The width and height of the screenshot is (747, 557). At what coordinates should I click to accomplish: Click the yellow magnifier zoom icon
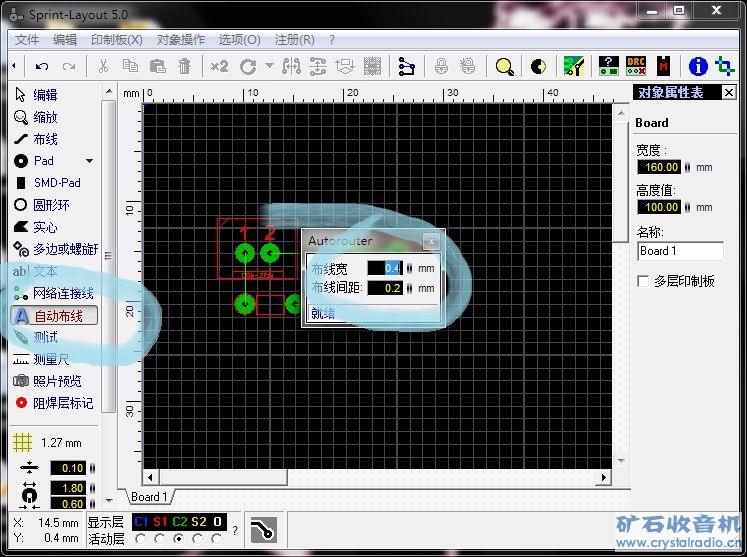tap(505, 67)
